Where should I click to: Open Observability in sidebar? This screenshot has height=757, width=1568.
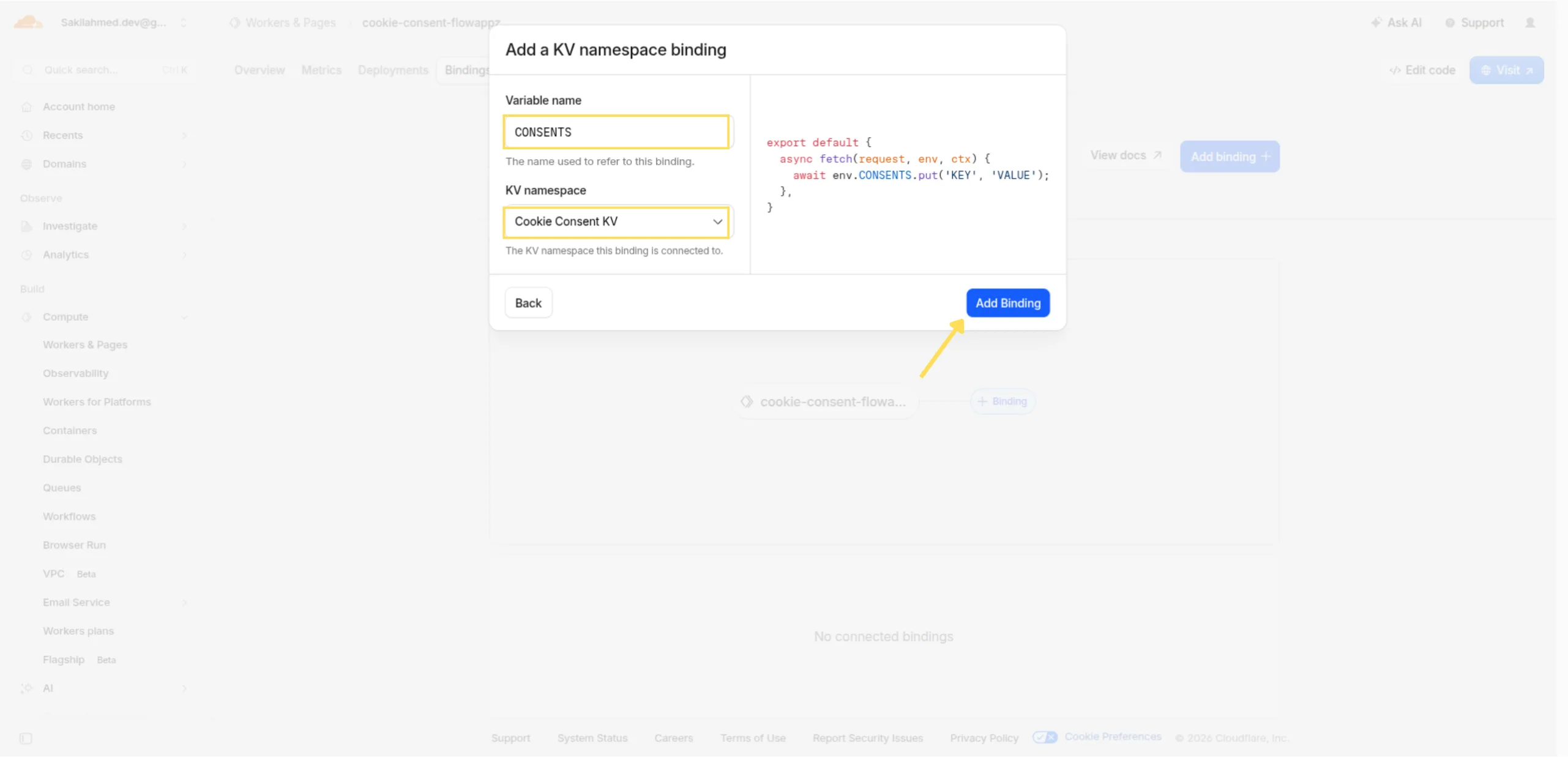[76, 373]
